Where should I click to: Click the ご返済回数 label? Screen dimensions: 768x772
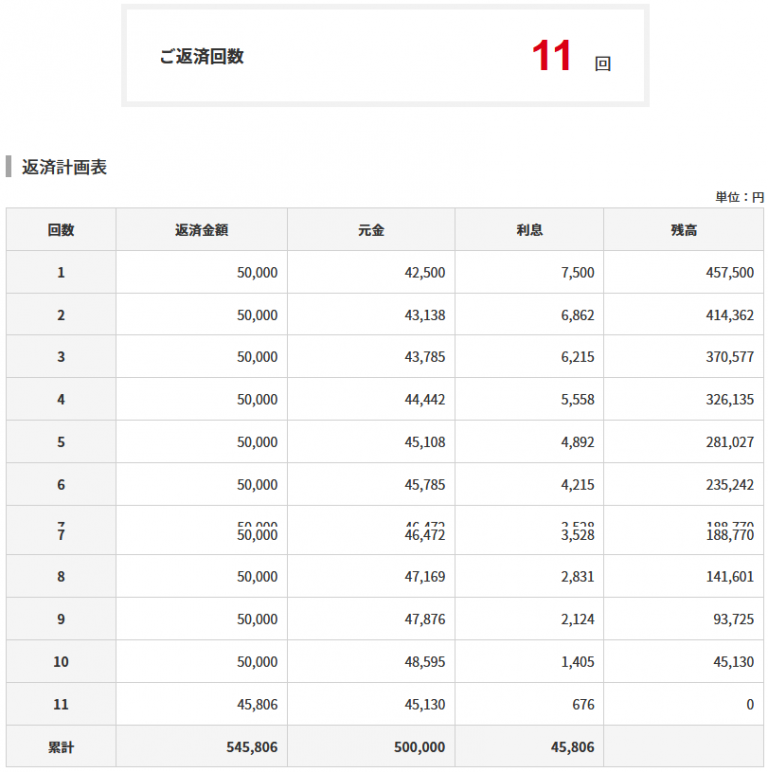point(202,57)
